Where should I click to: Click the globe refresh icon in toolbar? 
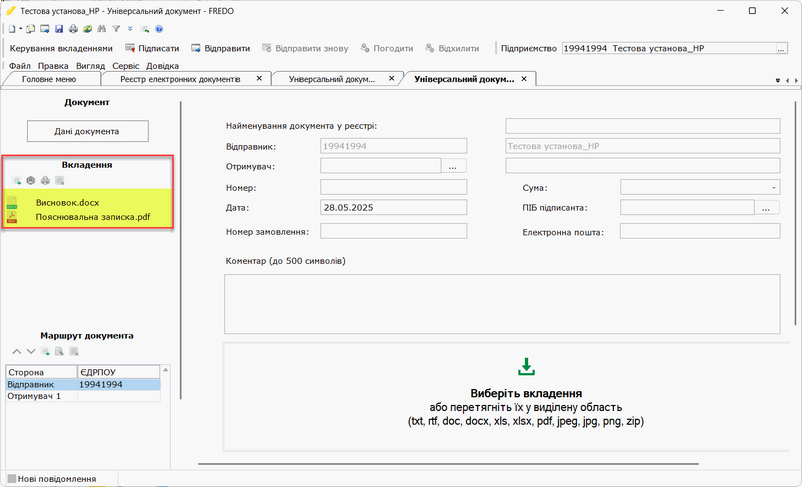point(87,29)
